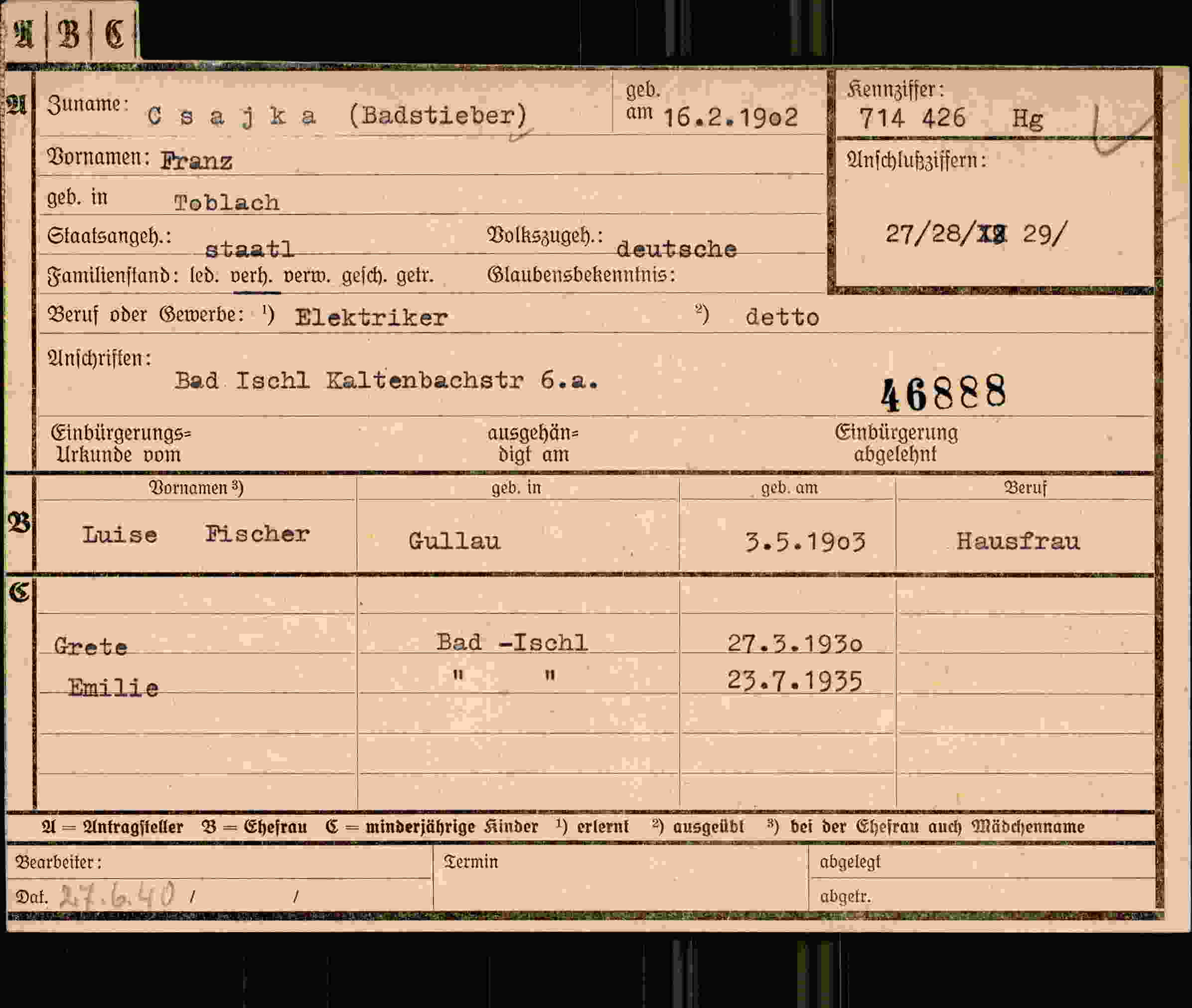Click the child name "Grete"
This screenshot has width=1192, height=1008.
coord(90,647)
